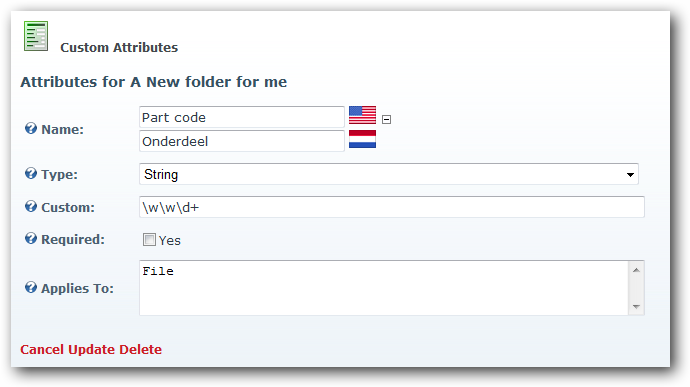
Task: Select the Netherlands flag language icon
Action: 362,139
